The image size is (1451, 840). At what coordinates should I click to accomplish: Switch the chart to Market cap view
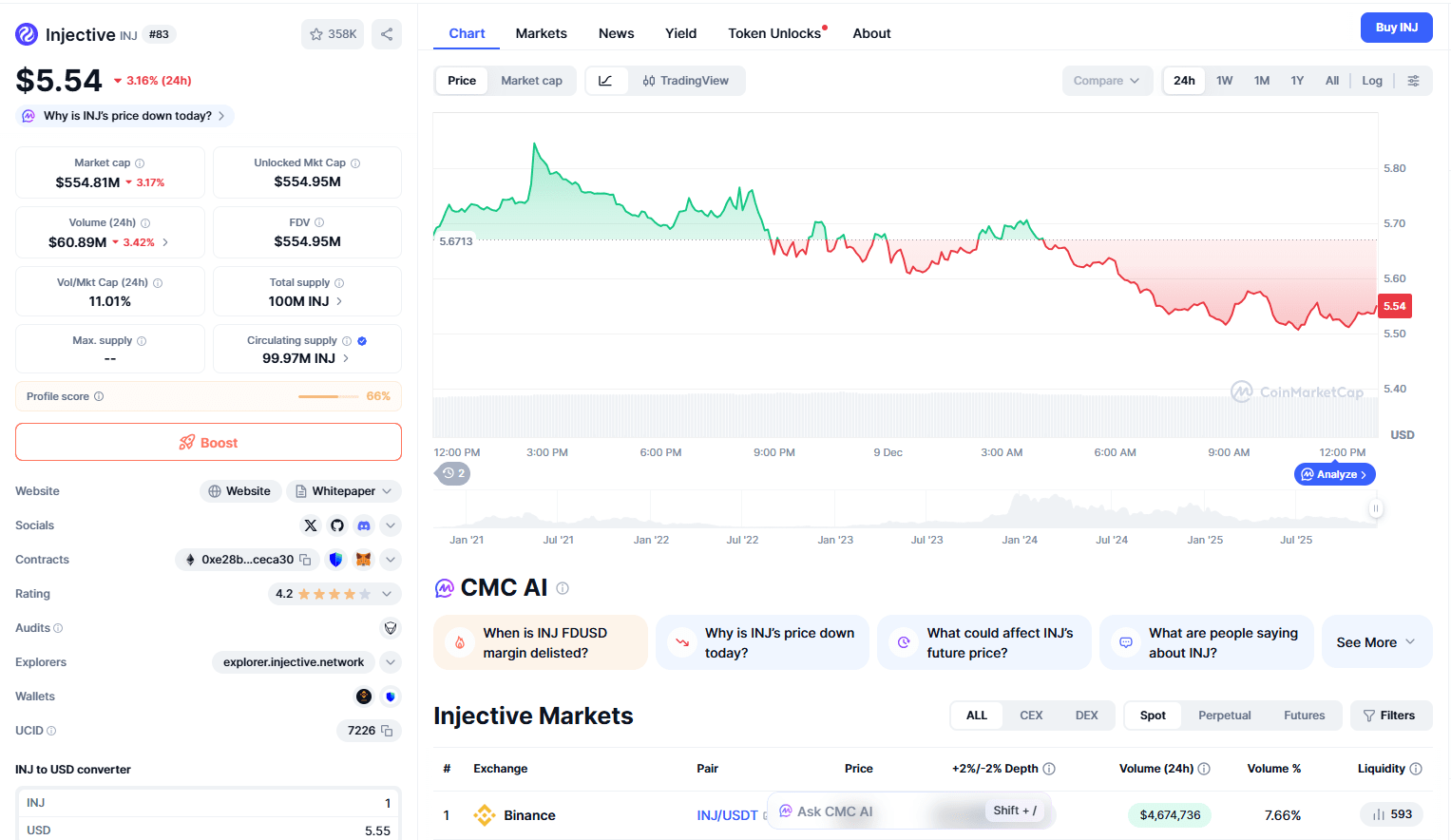click(x=531, y=81)
